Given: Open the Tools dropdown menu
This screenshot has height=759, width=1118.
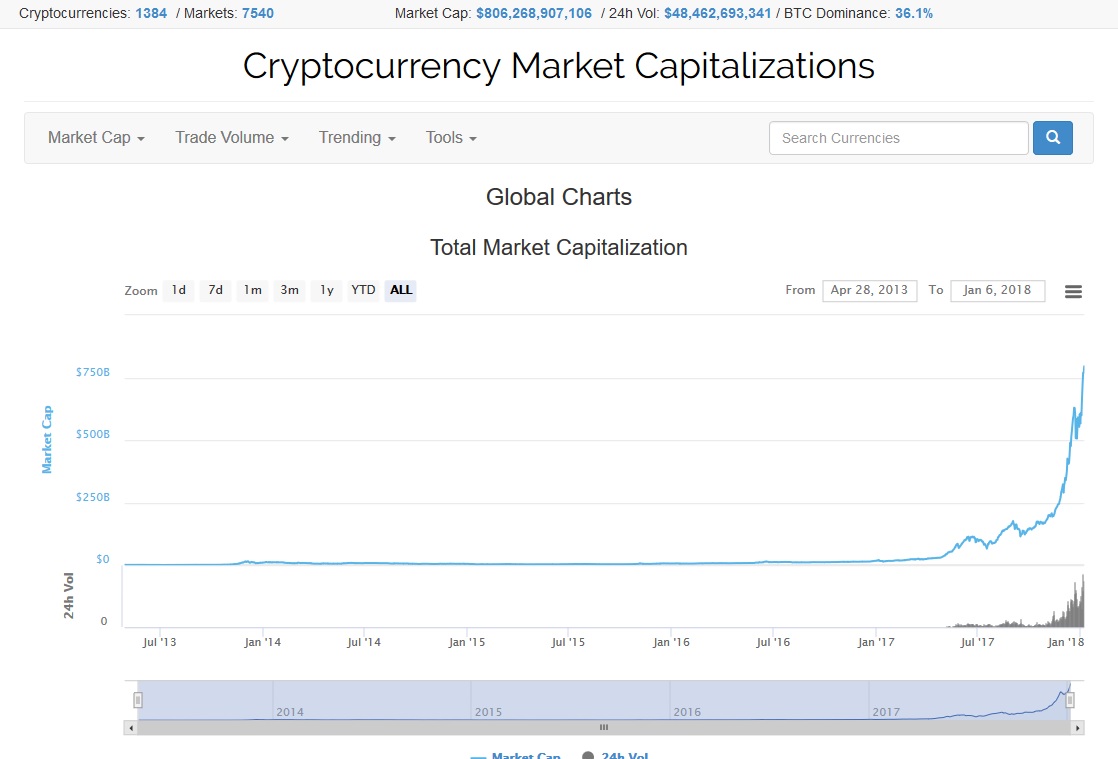Looking at the screenshot, I should [x=451, y=138].
